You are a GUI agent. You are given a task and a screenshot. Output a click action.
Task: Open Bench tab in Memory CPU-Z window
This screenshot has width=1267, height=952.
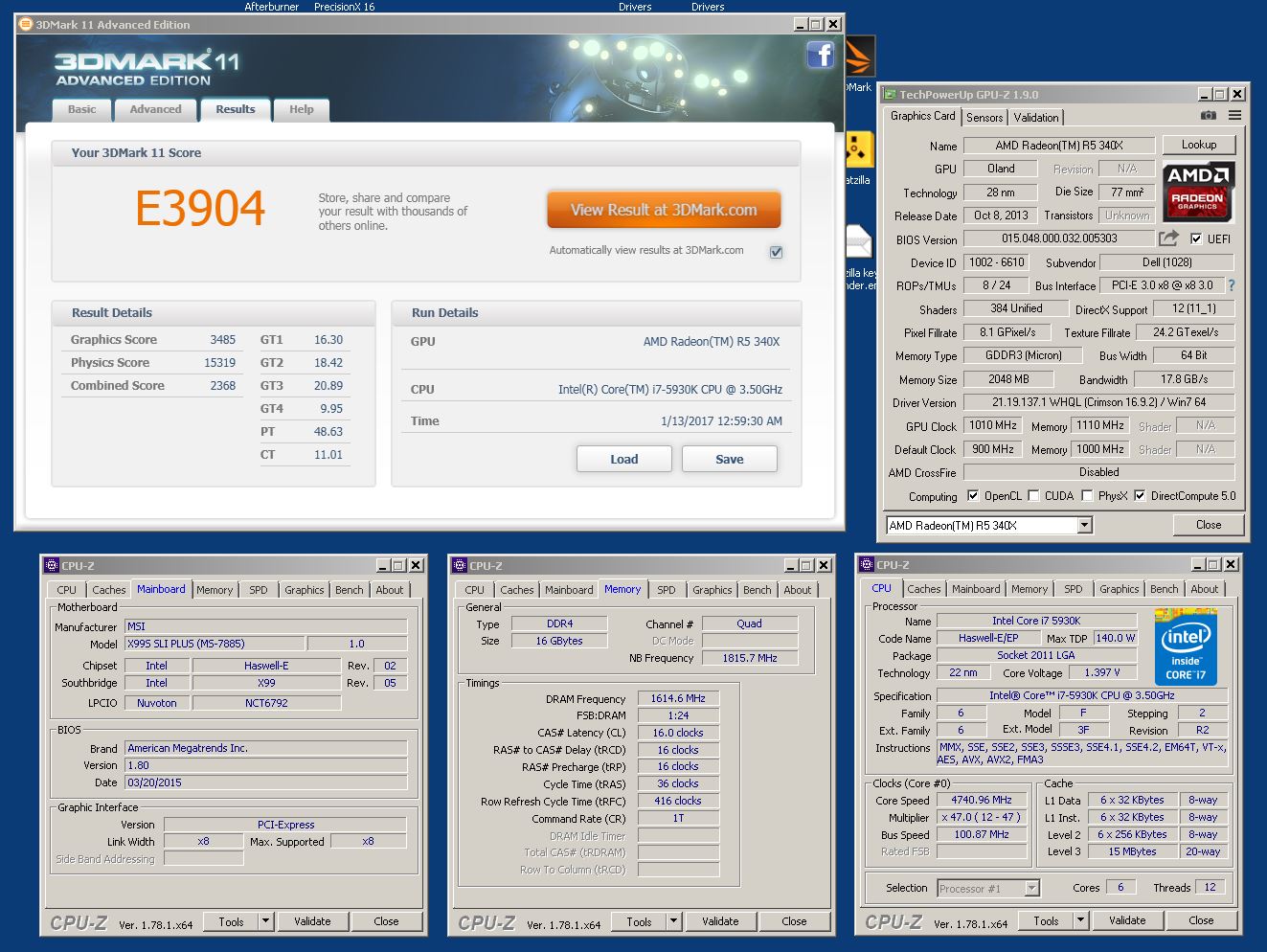(x=757, y=590)
